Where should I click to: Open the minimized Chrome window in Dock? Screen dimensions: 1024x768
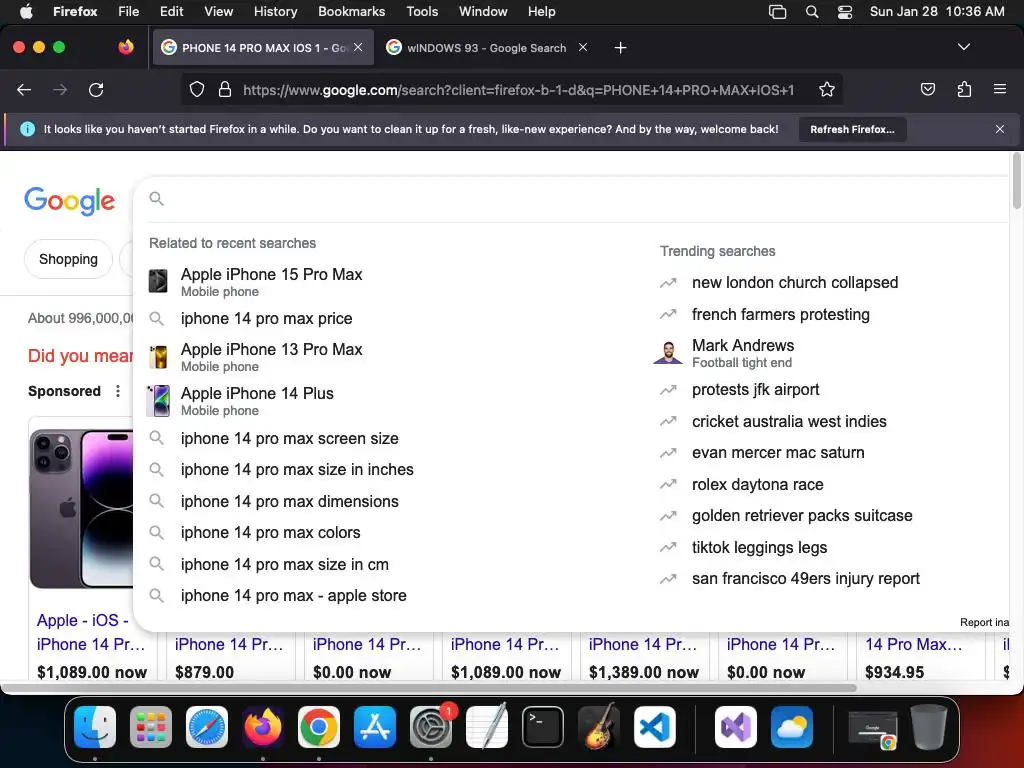pos(872,729)
